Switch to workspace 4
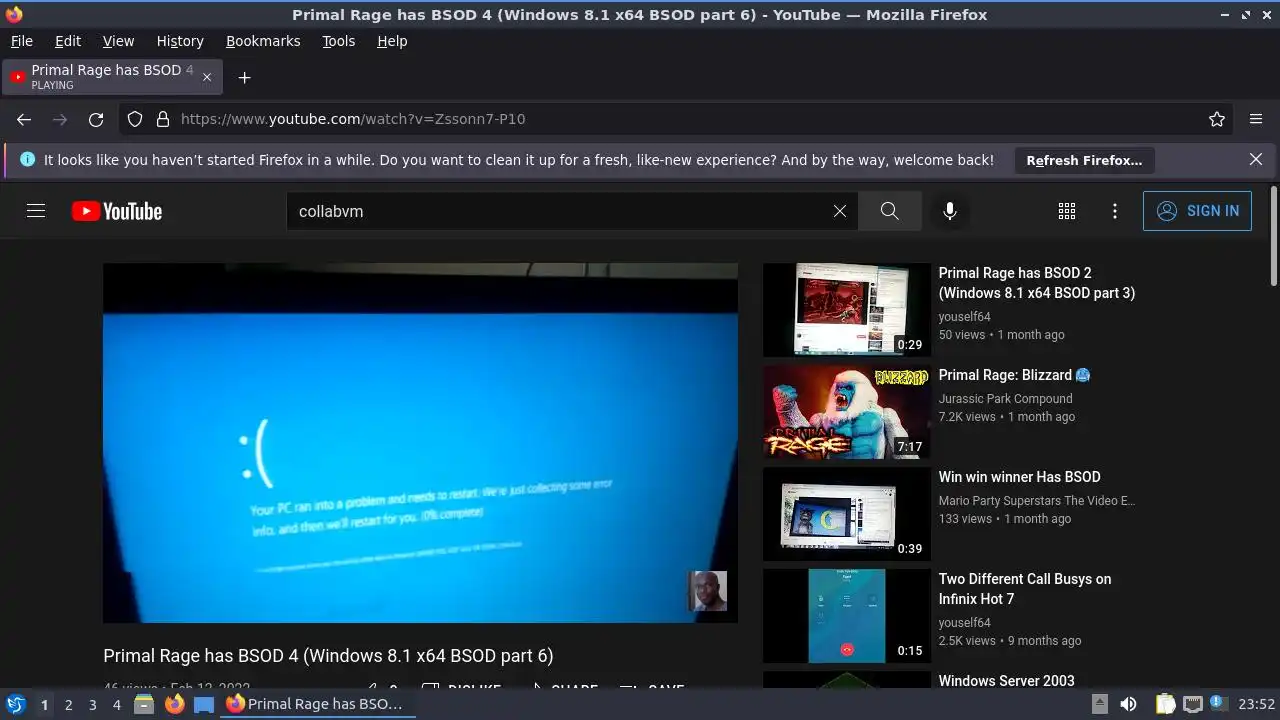 (x=116, y=704)
